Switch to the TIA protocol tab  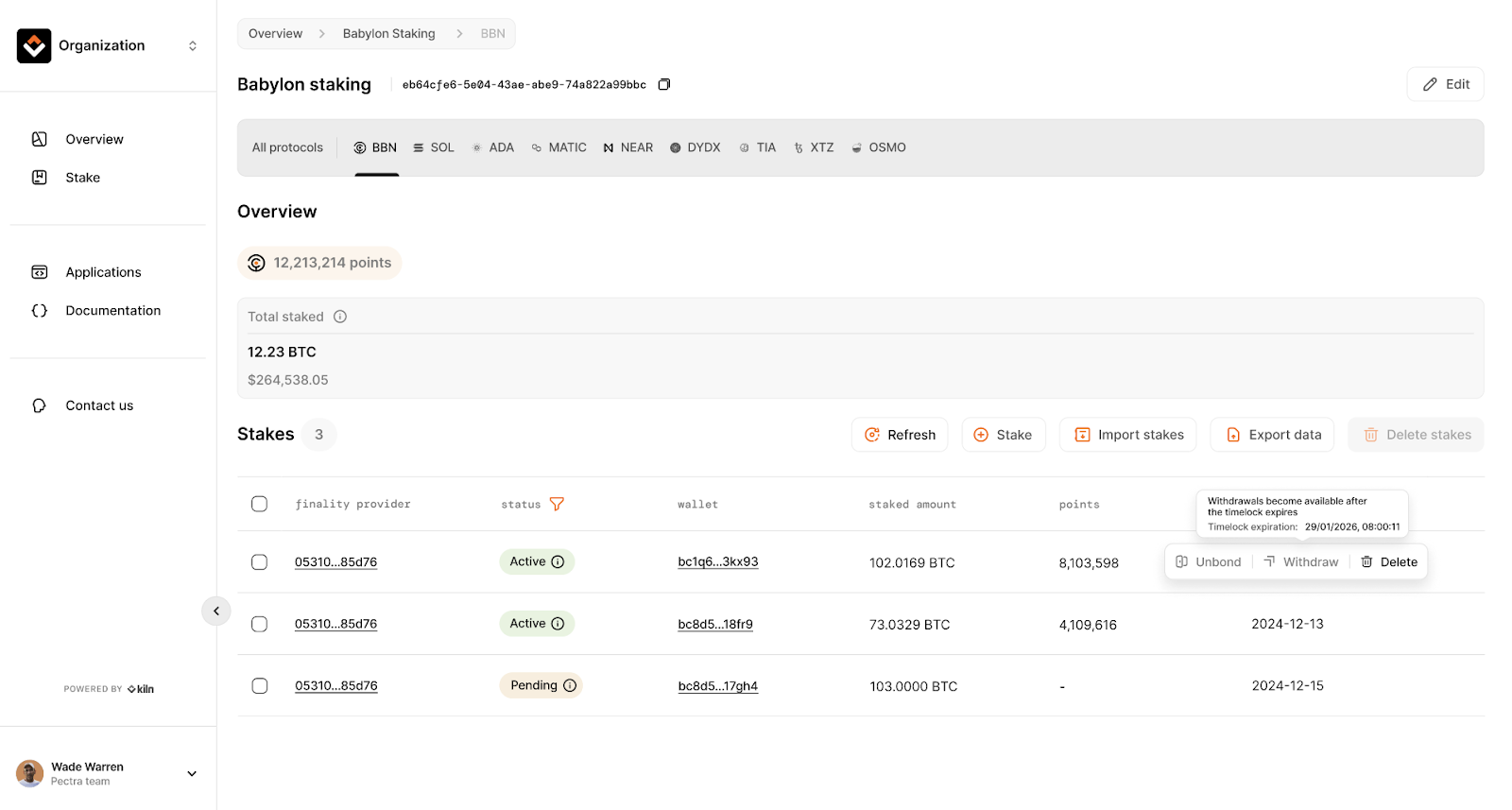tap(758, 147)
